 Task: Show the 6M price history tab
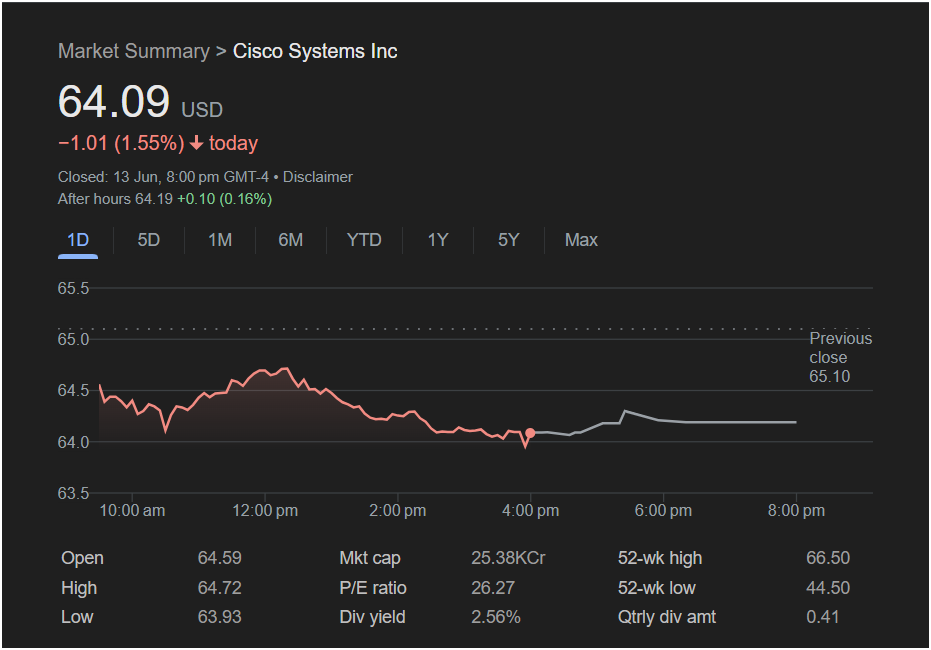click(x=290, y=240)
